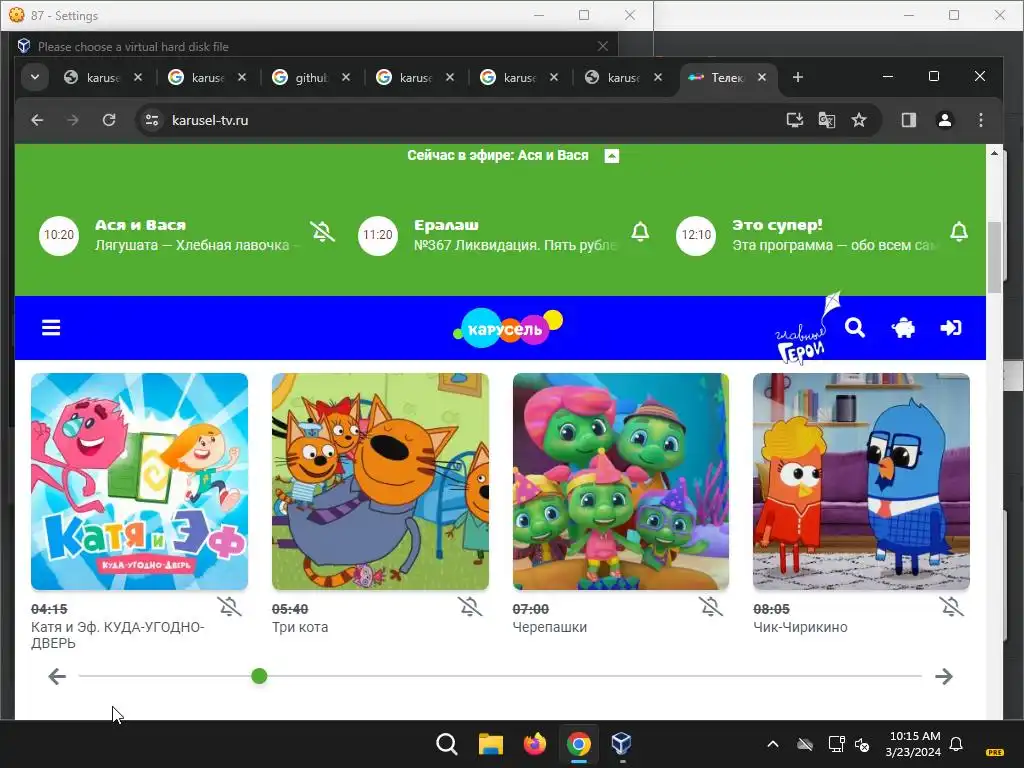
Task: Click the 10:20 time badge
Action: (x=59, y=235)
